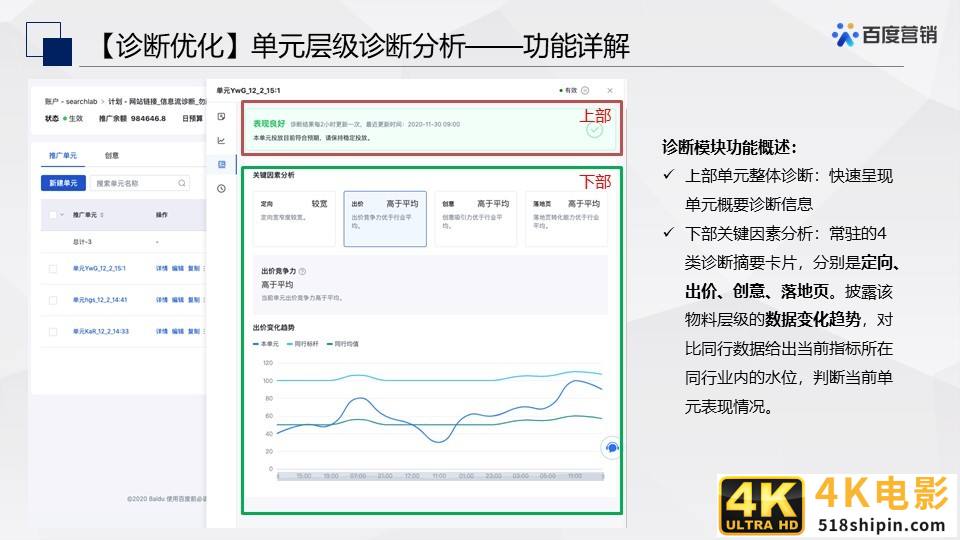Check the box for 单元KaR_12_2_14:33 row
Screen dimensions: 960x540
click(x=53, y=332)
